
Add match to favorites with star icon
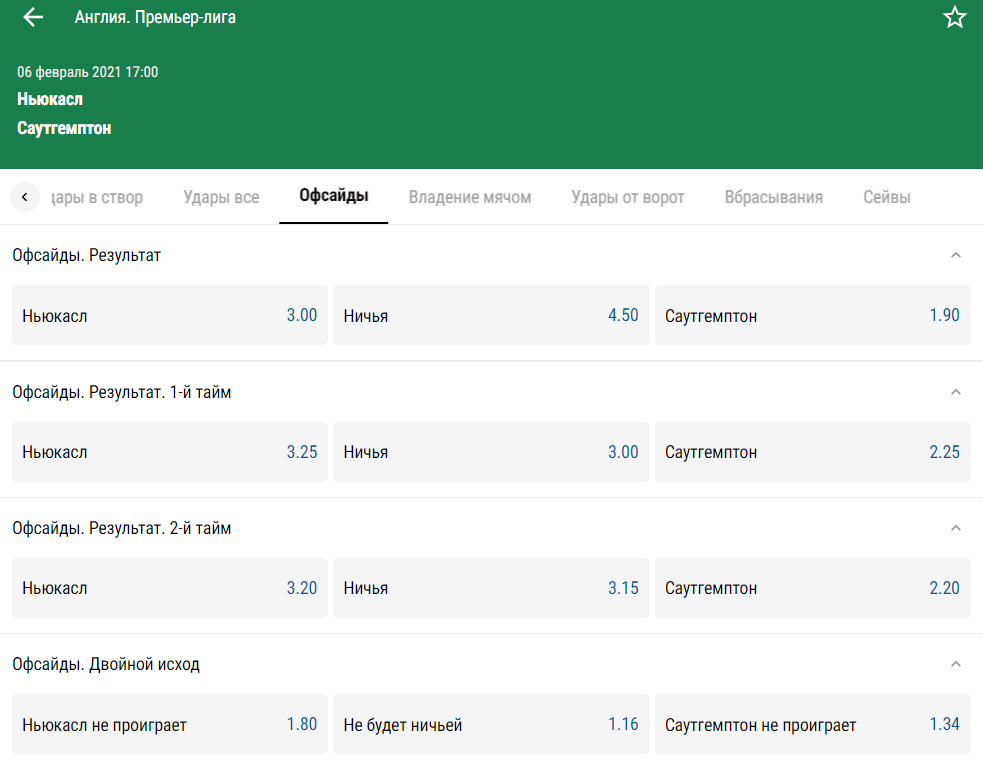tap(955, 18)
